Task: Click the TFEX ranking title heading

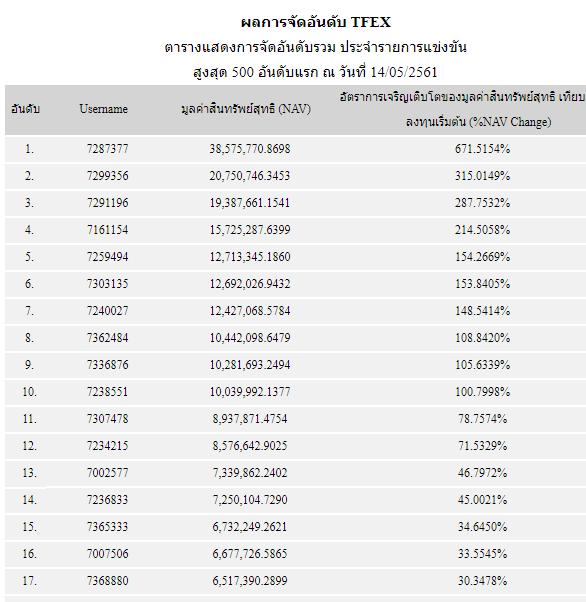Action: click(316, 22)
